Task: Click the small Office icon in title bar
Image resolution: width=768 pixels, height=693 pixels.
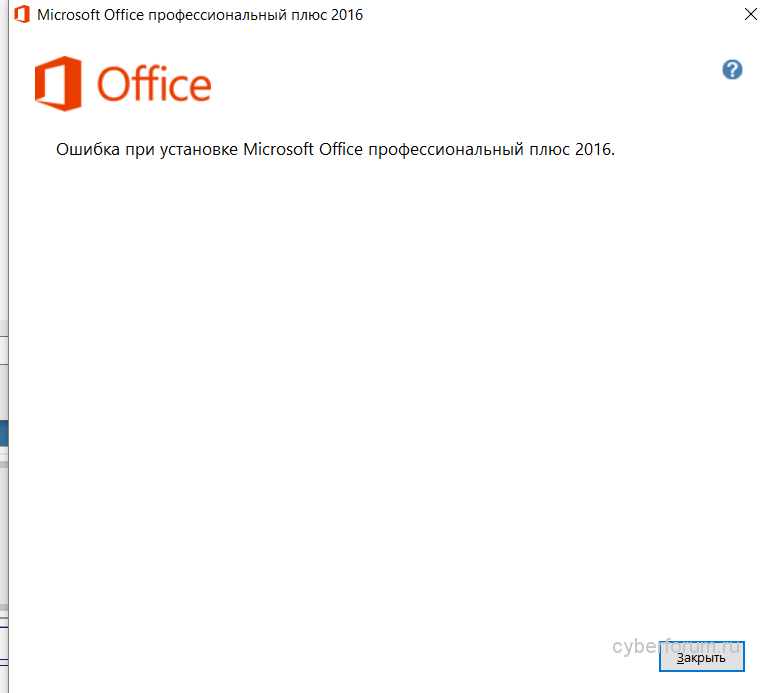Action: click(21, 15)
